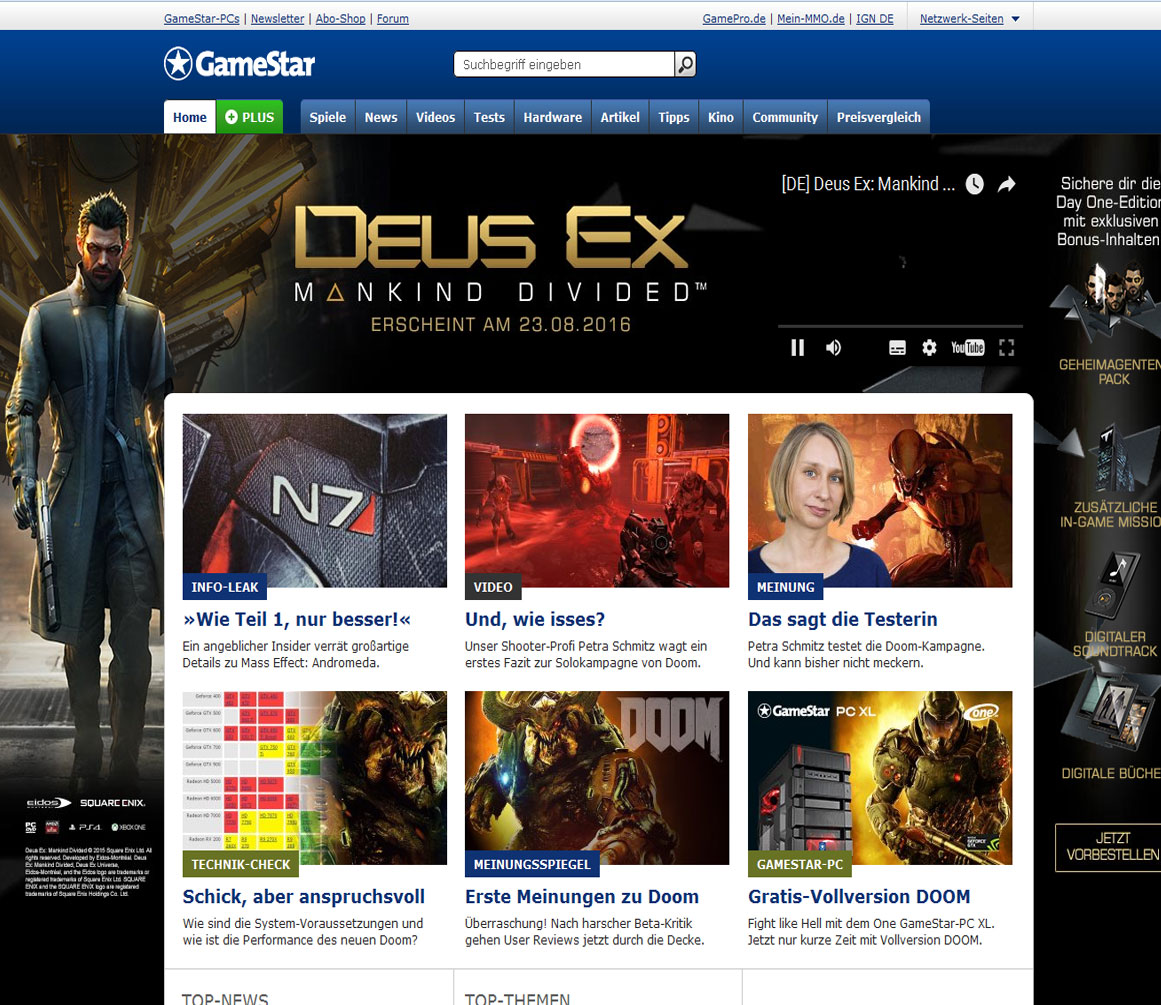Enter fullscreen video mode
This screenshot has height=1005, width=1161.
(1006, 347)
